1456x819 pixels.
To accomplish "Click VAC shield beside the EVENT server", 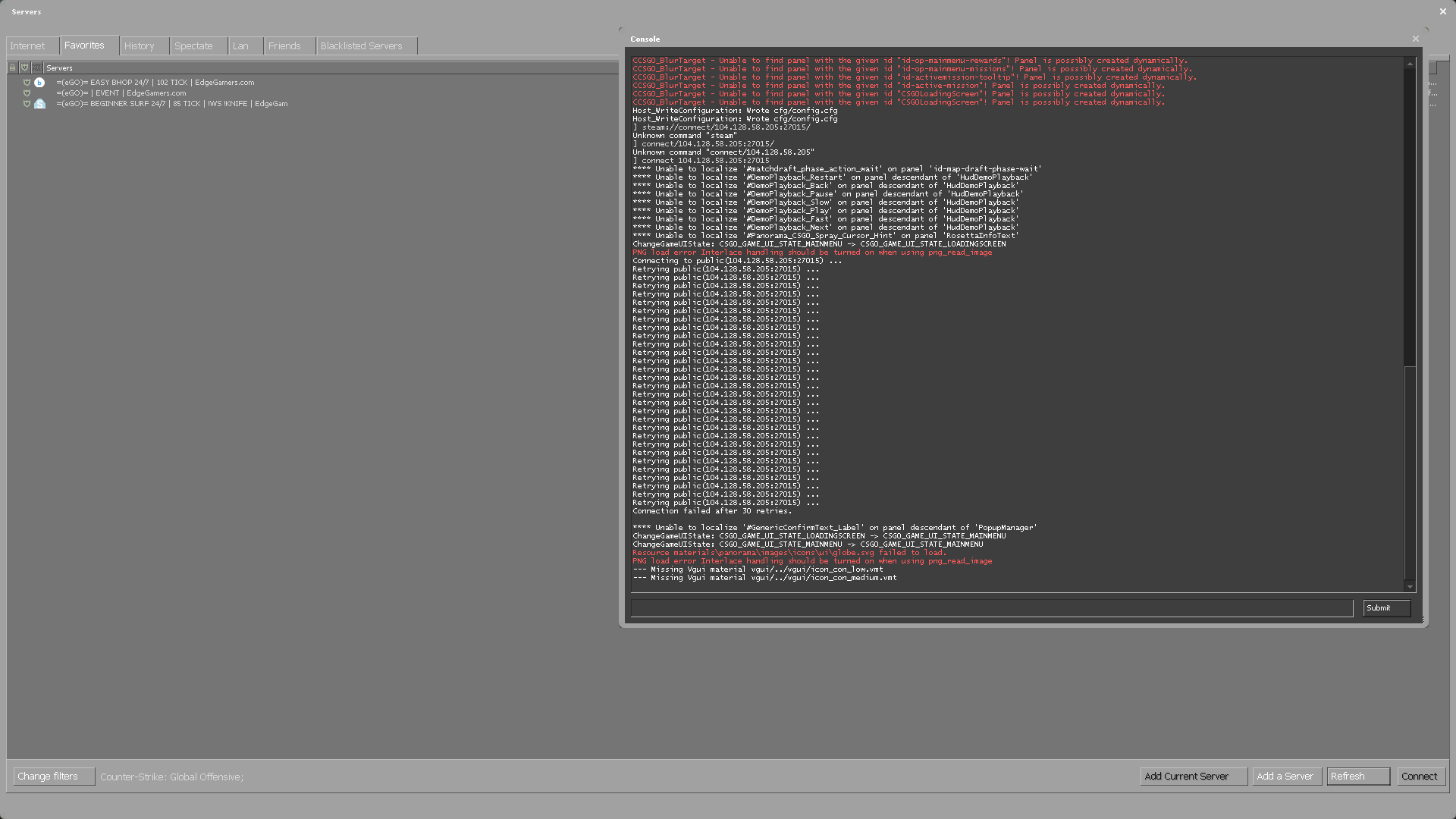I will (27, 93).
